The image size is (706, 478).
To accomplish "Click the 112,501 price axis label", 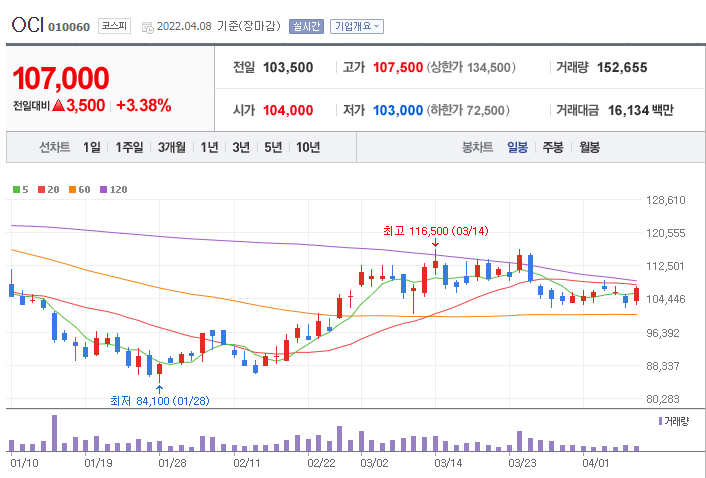I will tap(665, 266).
